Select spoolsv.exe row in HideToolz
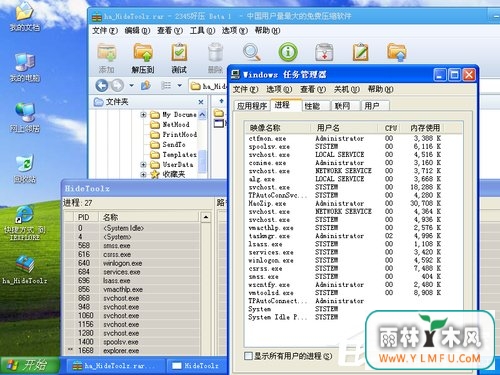500x375 pixels. 133,342
